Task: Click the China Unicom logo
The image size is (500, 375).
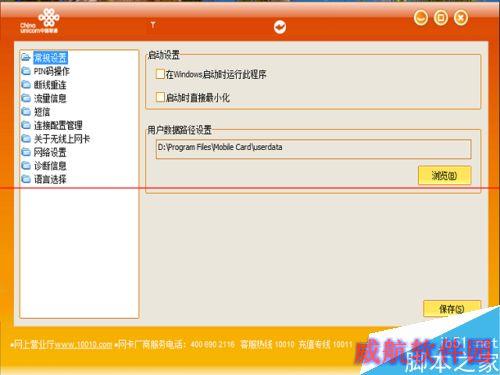Action: coord(40,21)
